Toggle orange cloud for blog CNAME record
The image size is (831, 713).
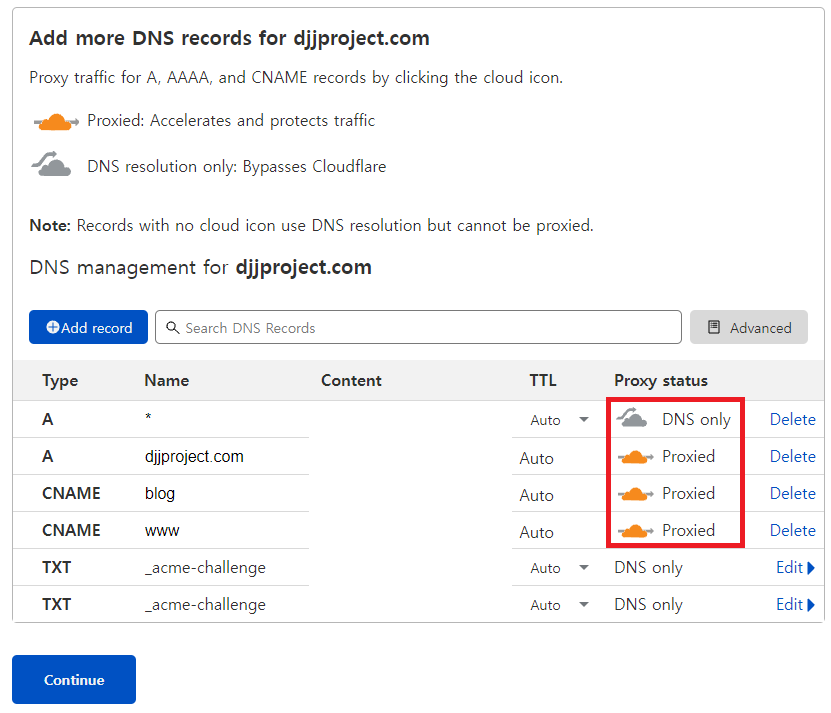click(635, 494)
